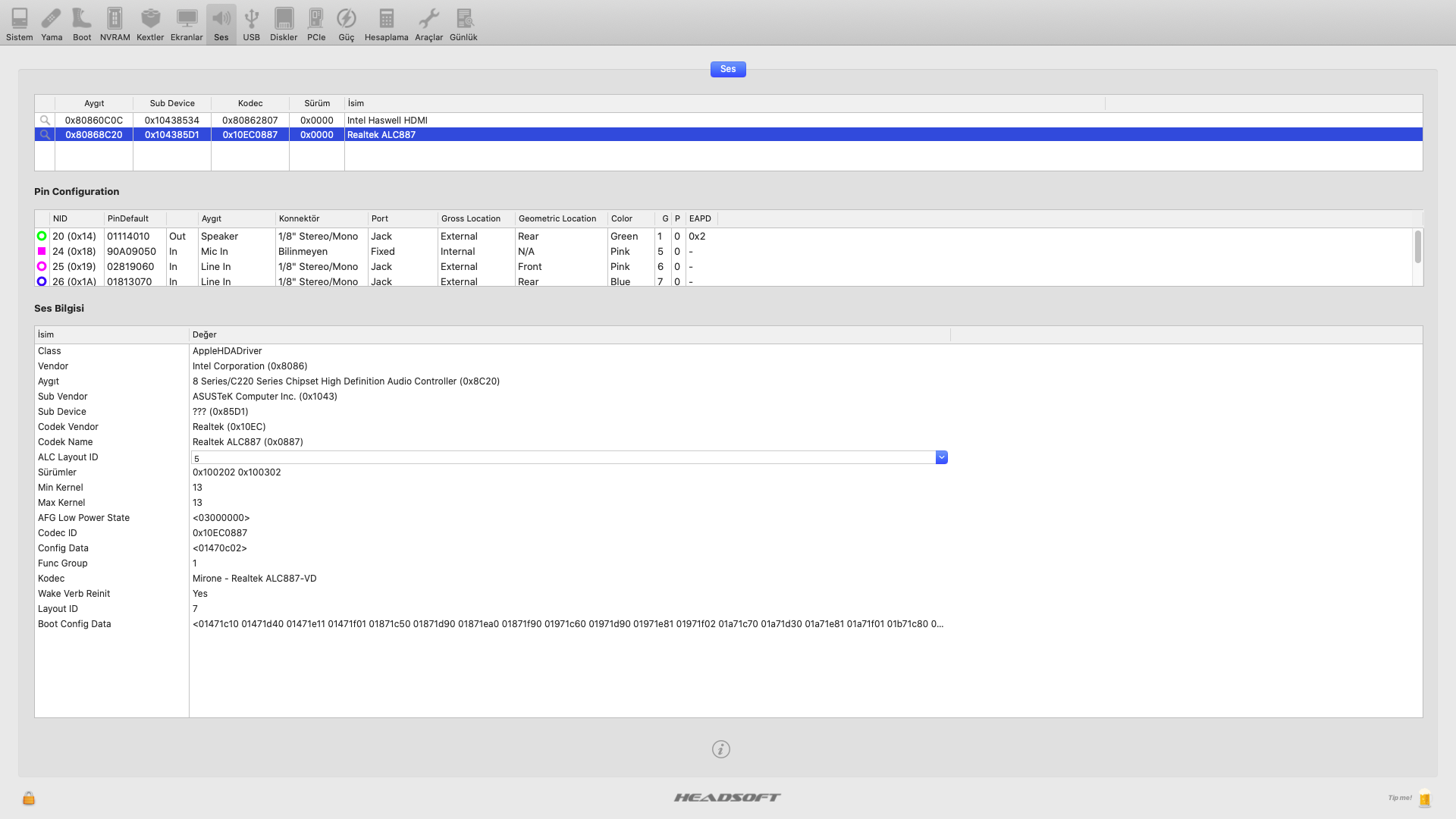Image resolution: width=1456 pixels, height=819 pixels.
Task: Open the USB toolbar section
Action: [x=251, y=24]
